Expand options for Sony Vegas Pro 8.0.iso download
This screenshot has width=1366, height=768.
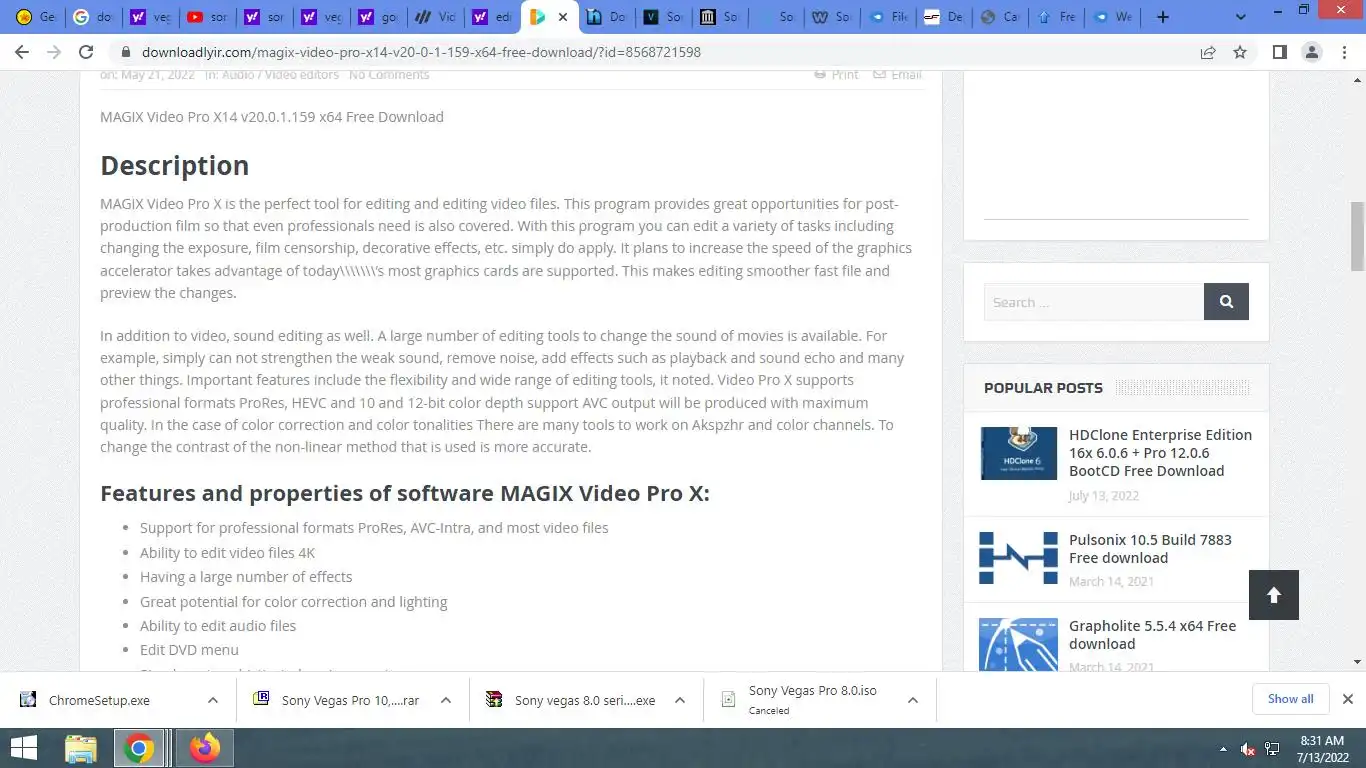pyautogui.click(x=913, y=700)
